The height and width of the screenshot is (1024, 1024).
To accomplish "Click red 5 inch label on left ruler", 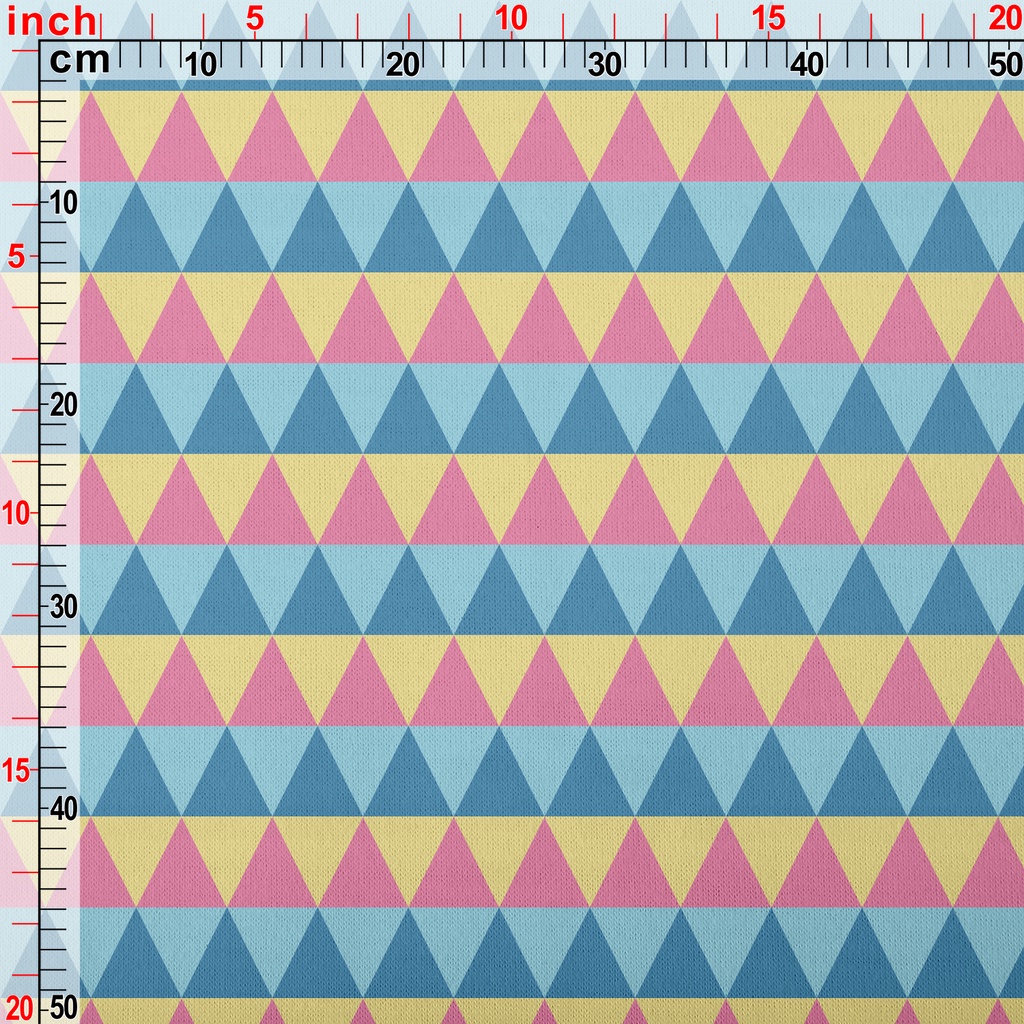I will [x=16, y=257].
